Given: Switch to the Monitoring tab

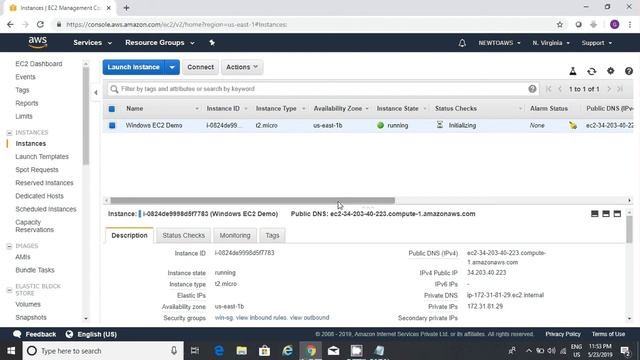Looking at the screenshot, I should [235, 236].
